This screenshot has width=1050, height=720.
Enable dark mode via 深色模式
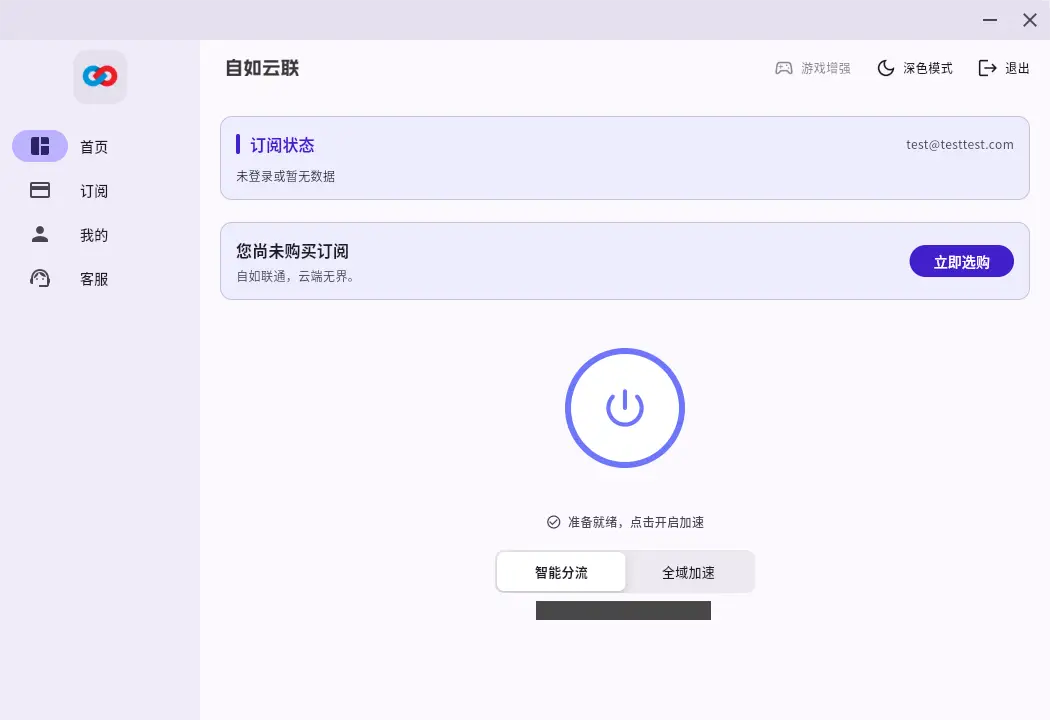[x=915, y=68]
